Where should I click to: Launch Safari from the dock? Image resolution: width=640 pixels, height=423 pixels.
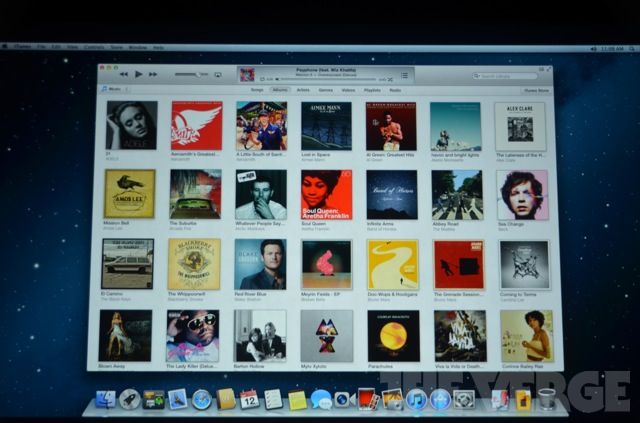pos(201,399)
